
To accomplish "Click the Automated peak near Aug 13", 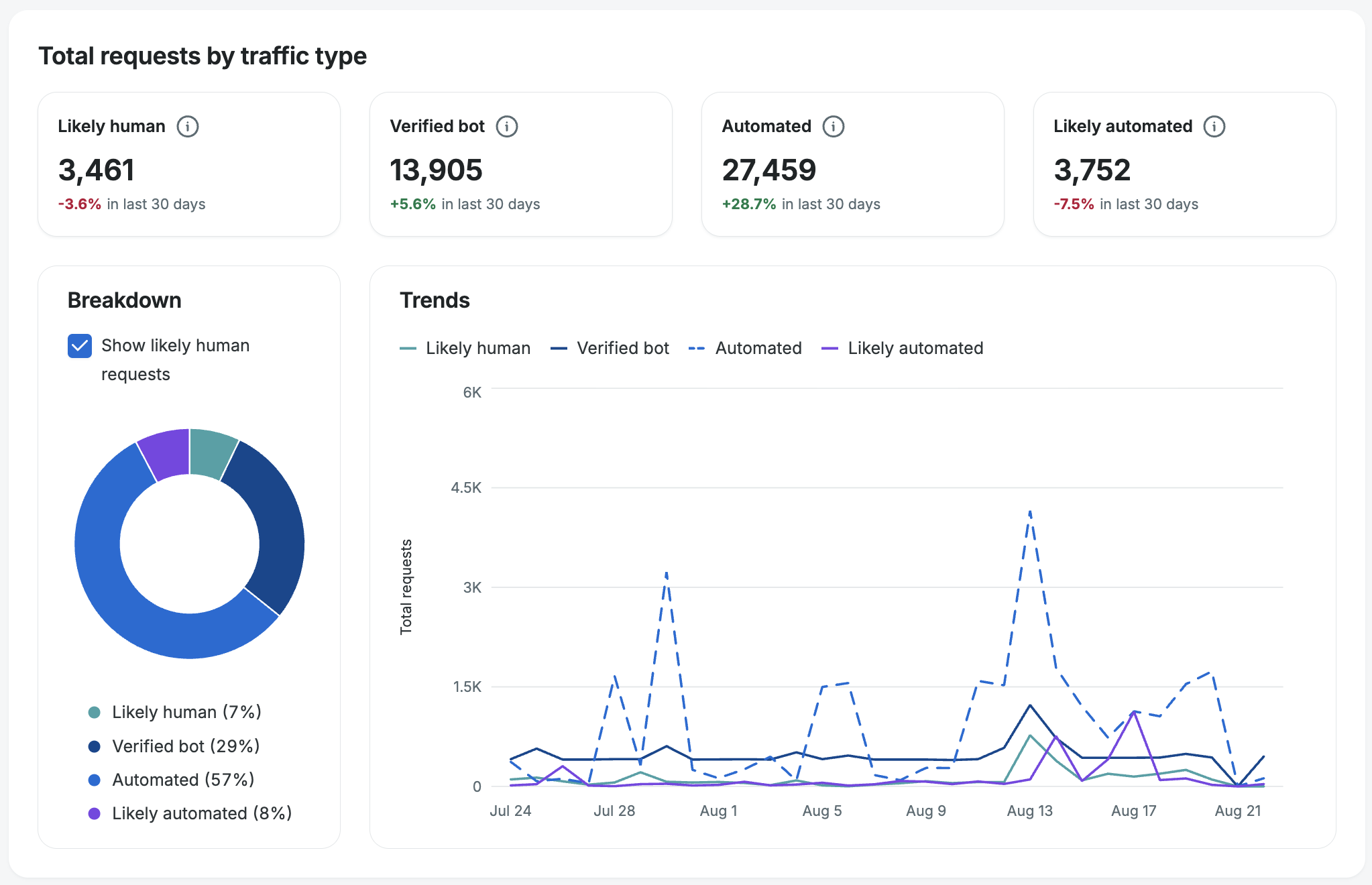I will click(x=1030, y=512).
